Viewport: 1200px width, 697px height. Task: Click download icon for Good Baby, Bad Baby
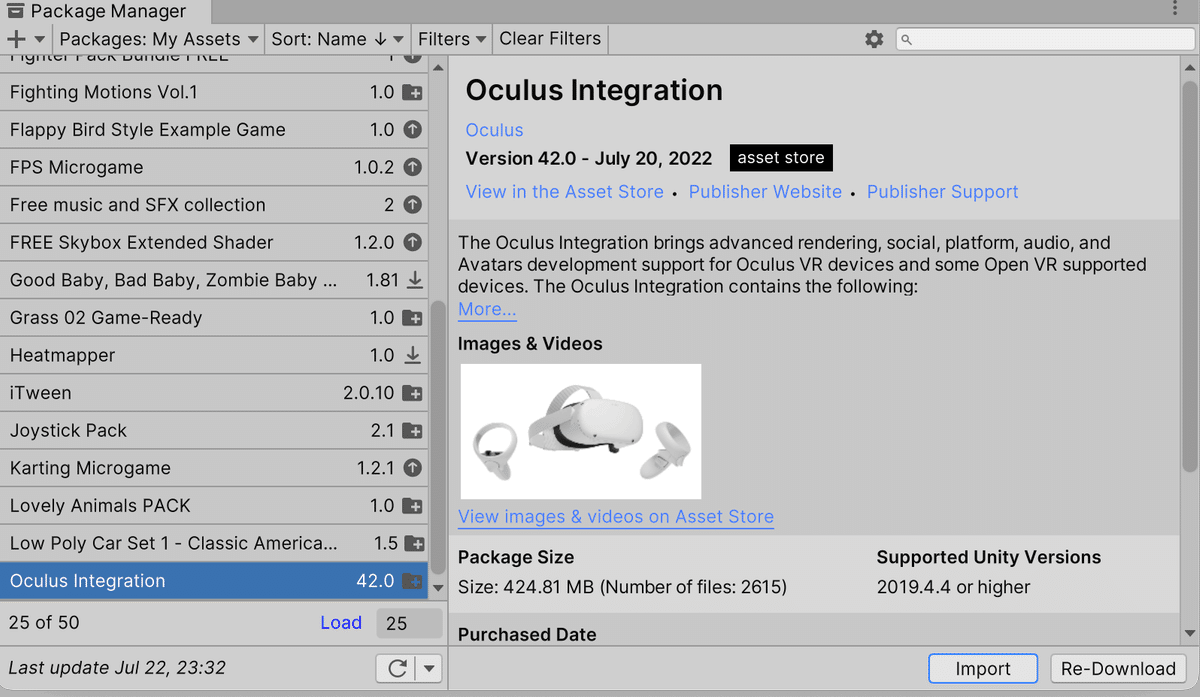click(x=414, y=280)
